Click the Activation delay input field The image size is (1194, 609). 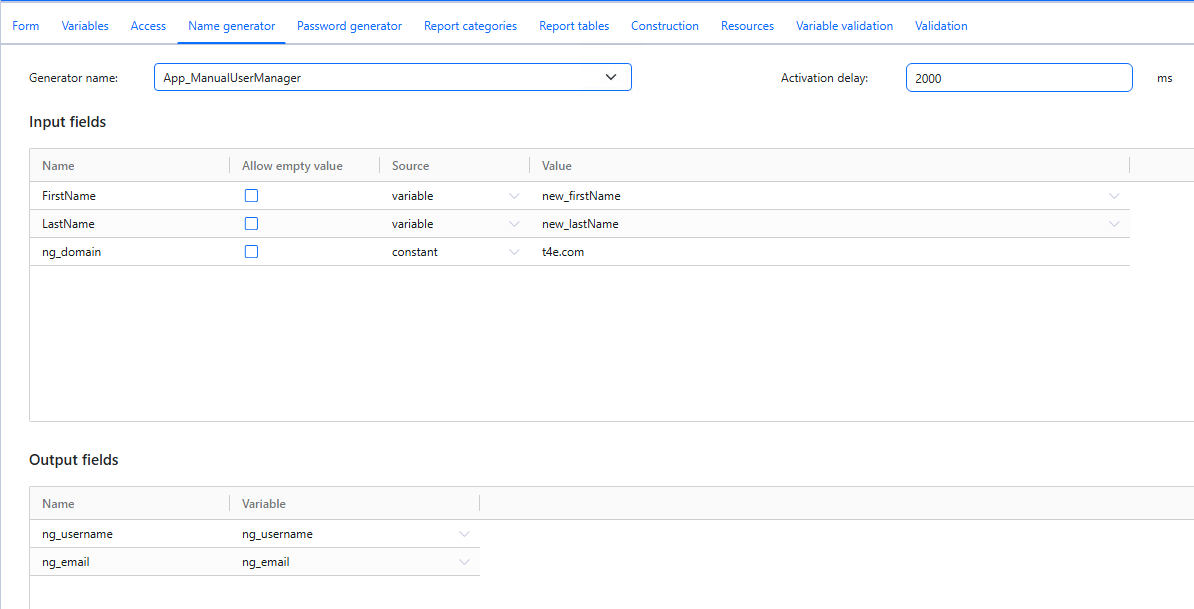(x=1019, y=78)
